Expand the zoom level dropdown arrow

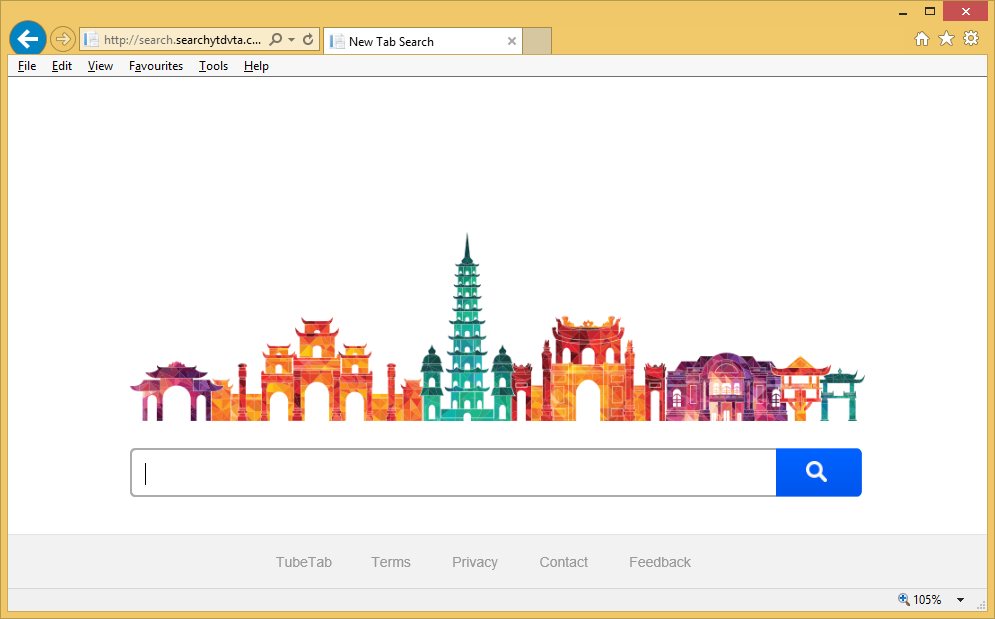pos(960,600)
